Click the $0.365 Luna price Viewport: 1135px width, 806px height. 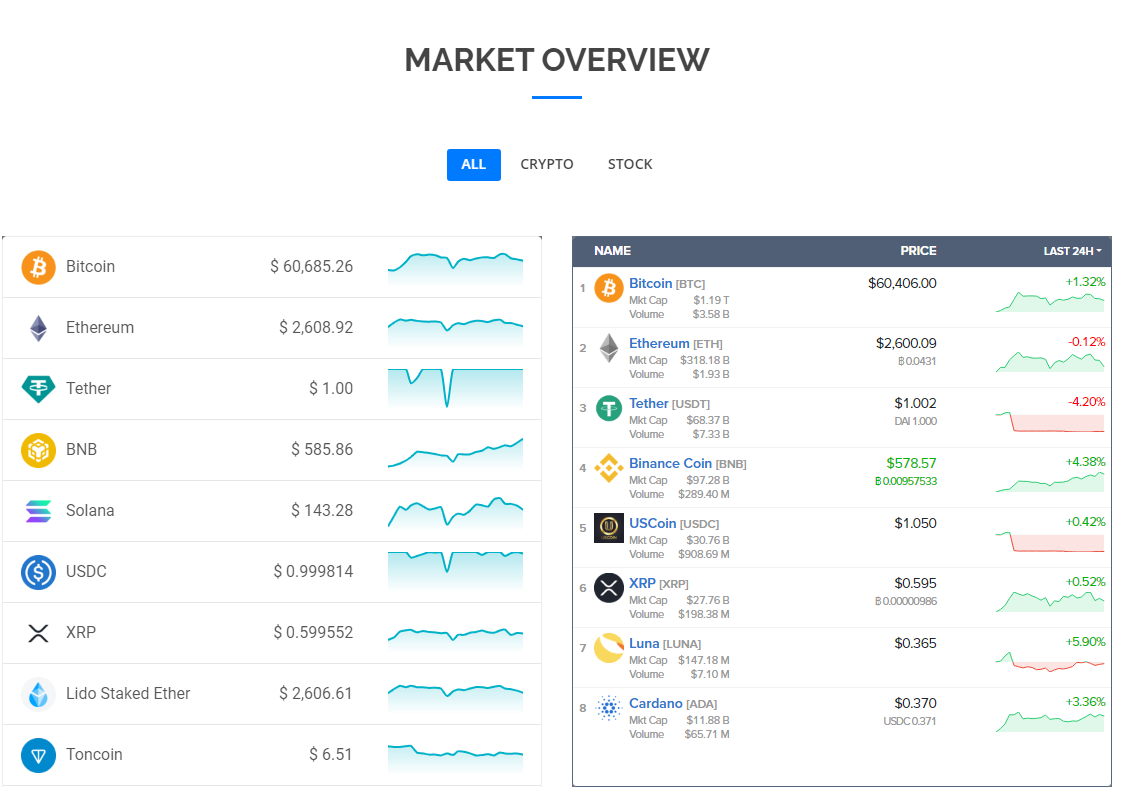point(915,644)
